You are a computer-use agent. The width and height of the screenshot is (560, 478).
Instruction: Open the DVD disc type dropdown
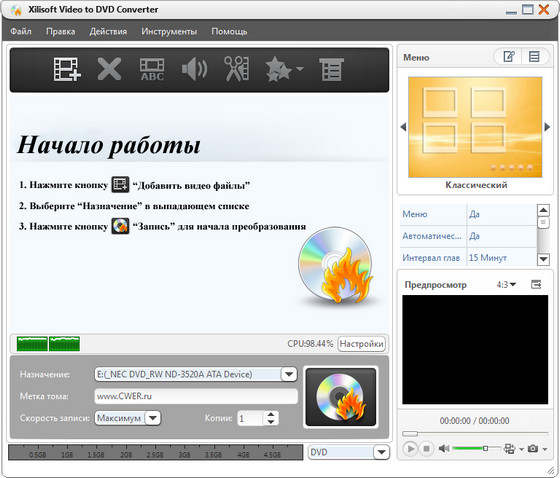[381, 452]
